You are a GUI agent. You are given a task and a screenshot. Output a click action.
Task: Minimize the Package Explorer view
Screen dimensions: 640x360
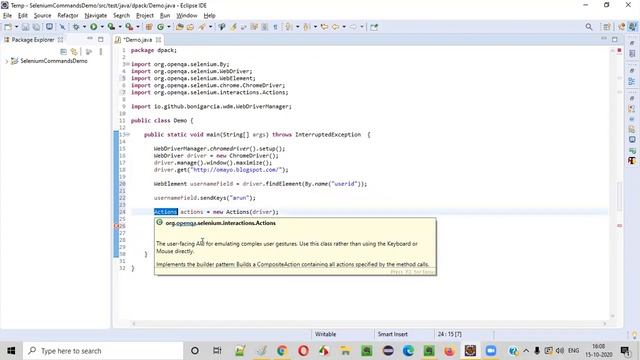tap(90, 39)
